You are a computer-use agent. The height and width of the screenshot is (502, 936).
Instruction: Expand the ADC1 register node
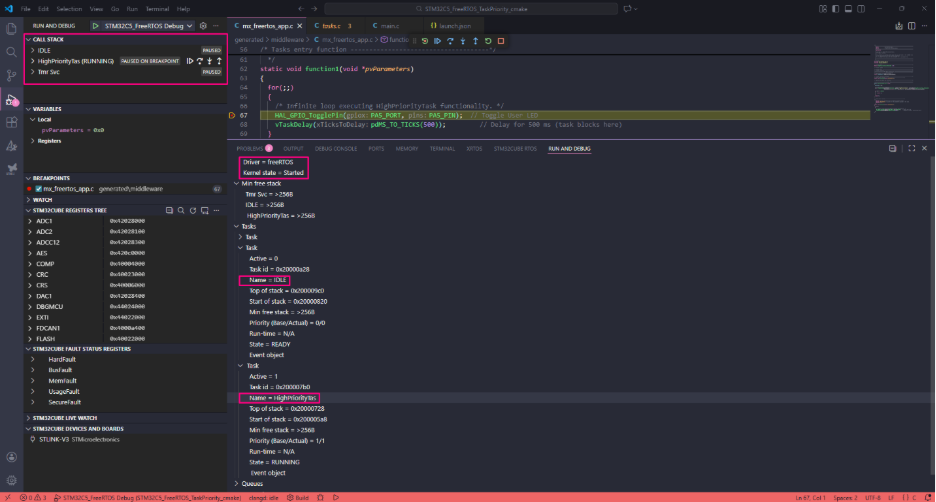pyautogui.click(x=28, y=221)
